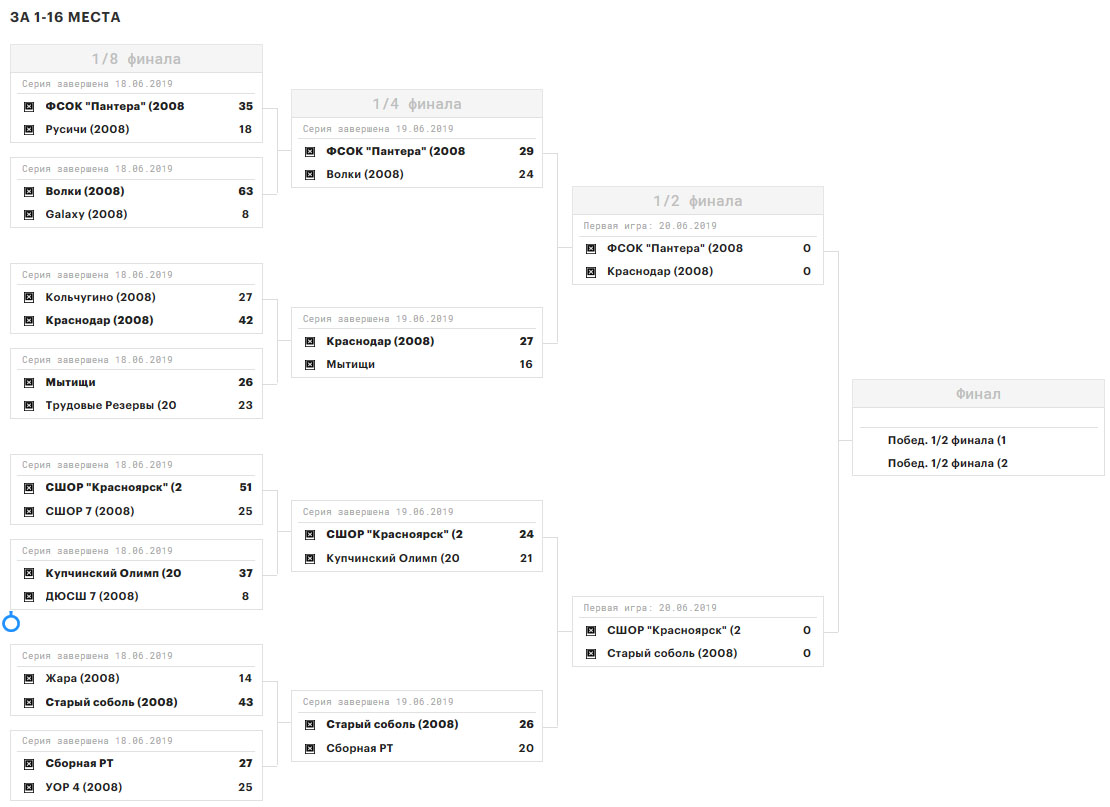Click the team logo icon beside Русичи (2008)

[x=29, y=129]
